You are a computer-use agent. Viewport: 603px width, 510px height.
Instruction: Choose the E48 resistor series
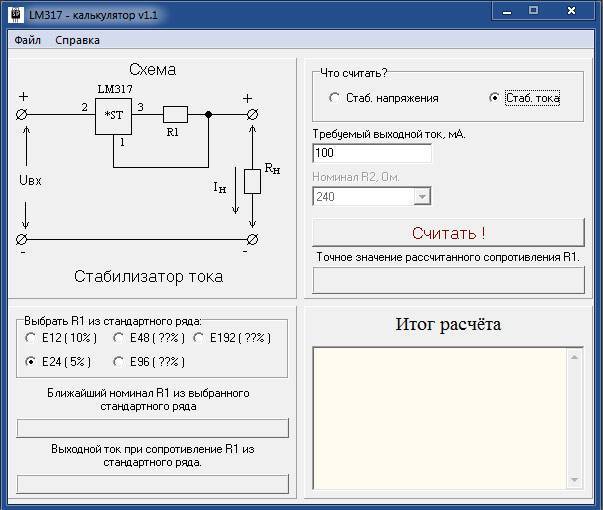tap(119, 338)
